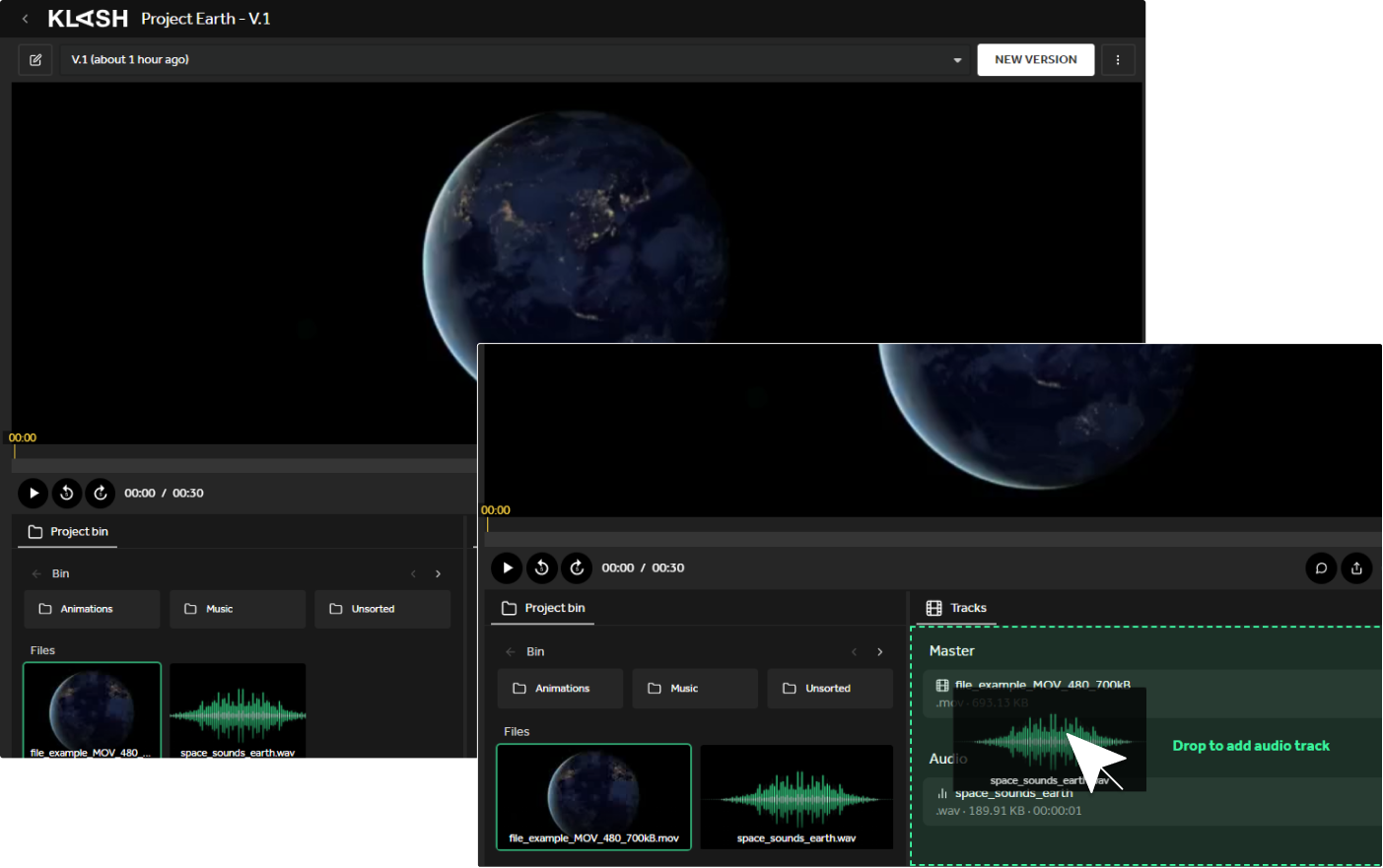Screen dimensions: 1383x868
Task: Click the NEW VERSION button
Action: point(1035,60)
